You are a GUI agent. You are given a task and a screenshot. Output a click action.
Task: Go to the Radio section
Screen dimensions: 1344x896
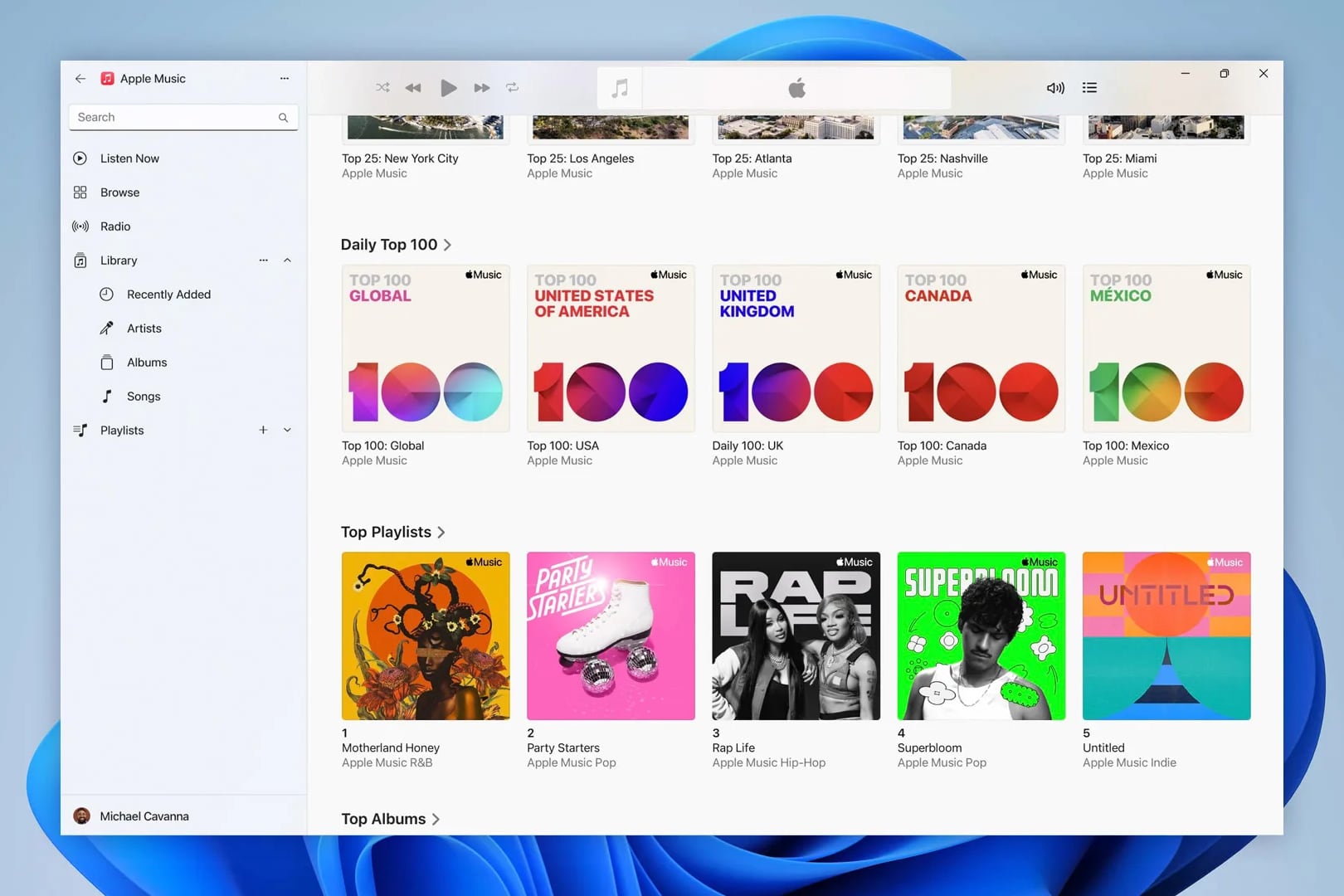click(x=115, y=226)
